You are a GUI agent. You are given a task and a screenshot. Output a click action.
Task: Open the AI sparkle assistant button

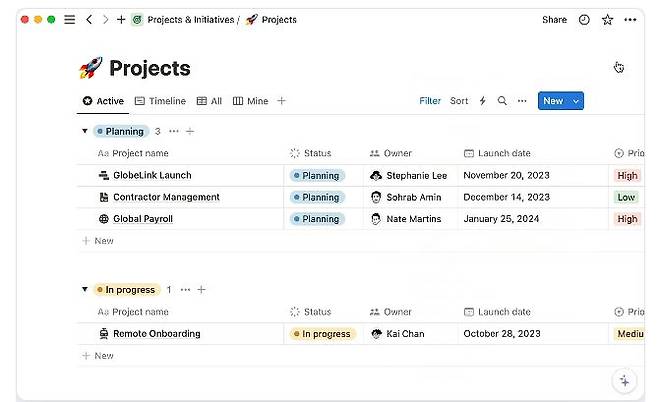click(624, 381)
